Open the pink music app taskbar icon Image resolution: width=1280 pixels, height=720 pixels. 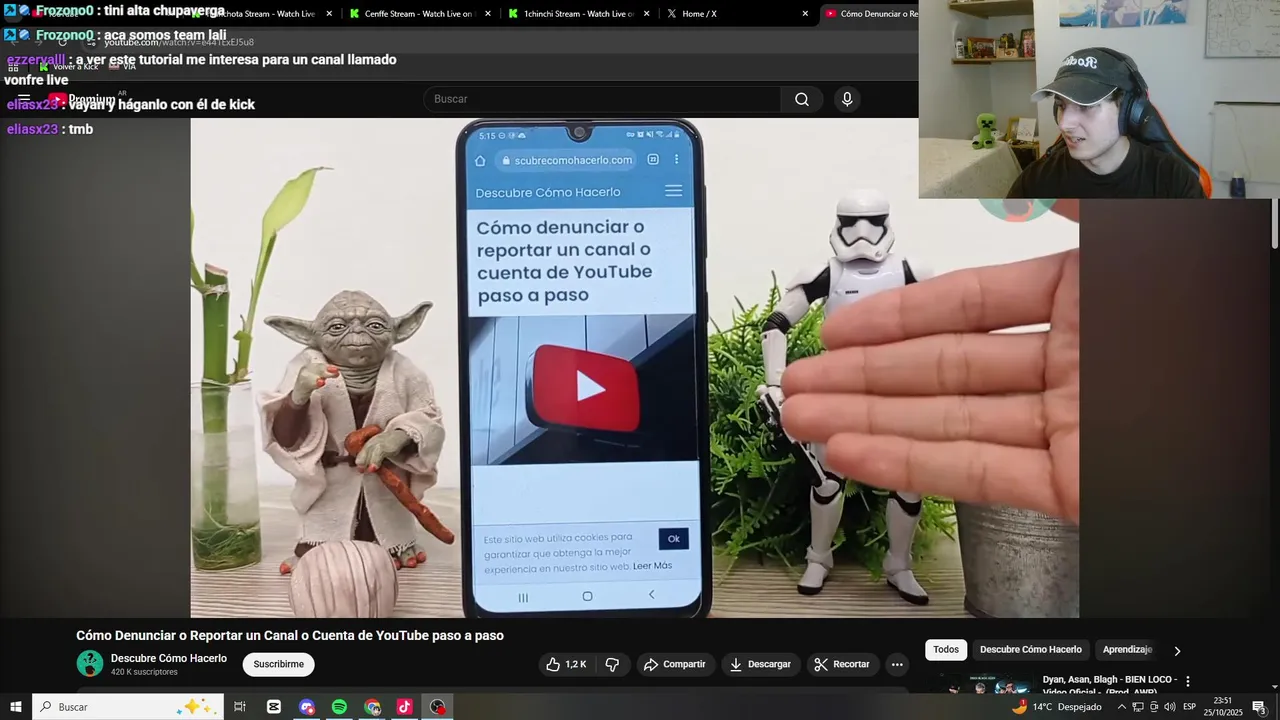point(404,707)
